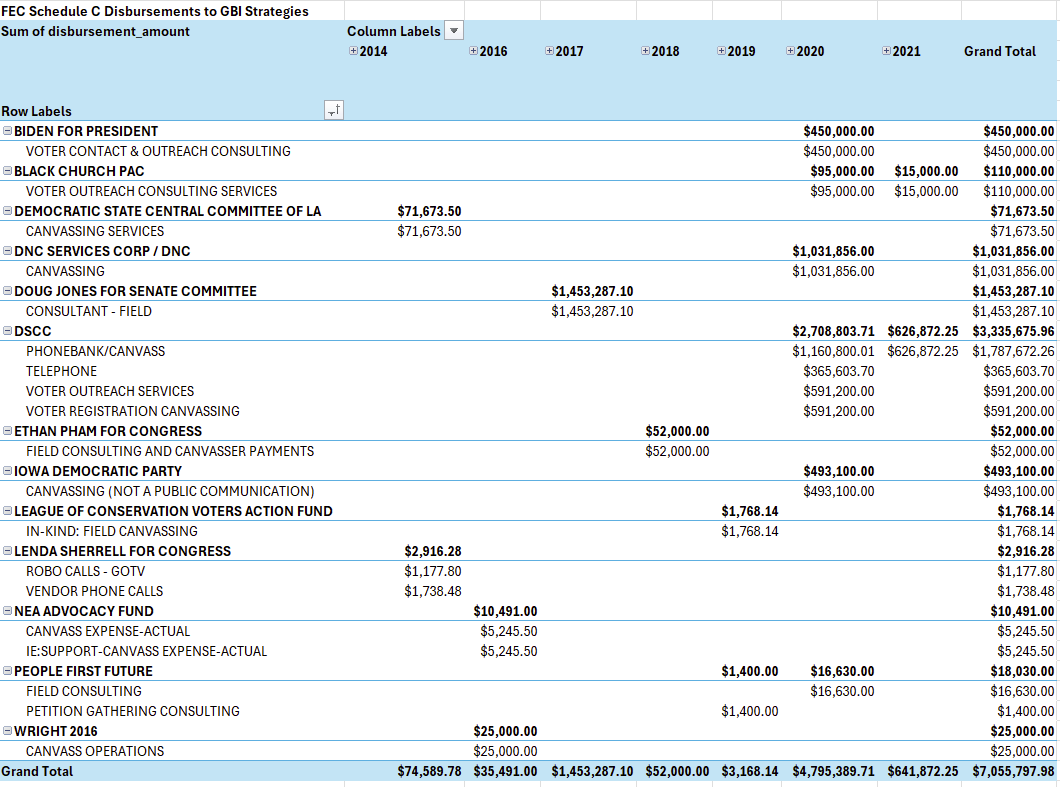1060x787 pixels.
Task: Collapse the NEA ADVOCACY FUND group
Action: point(7,611)
